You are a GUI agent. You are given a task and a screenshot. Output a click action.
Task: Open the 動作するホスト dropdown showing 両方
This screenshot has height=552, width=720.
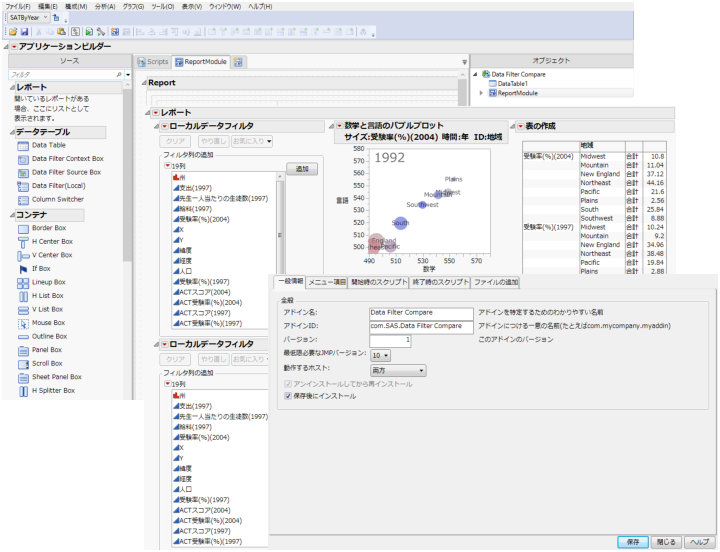[398, 370]
